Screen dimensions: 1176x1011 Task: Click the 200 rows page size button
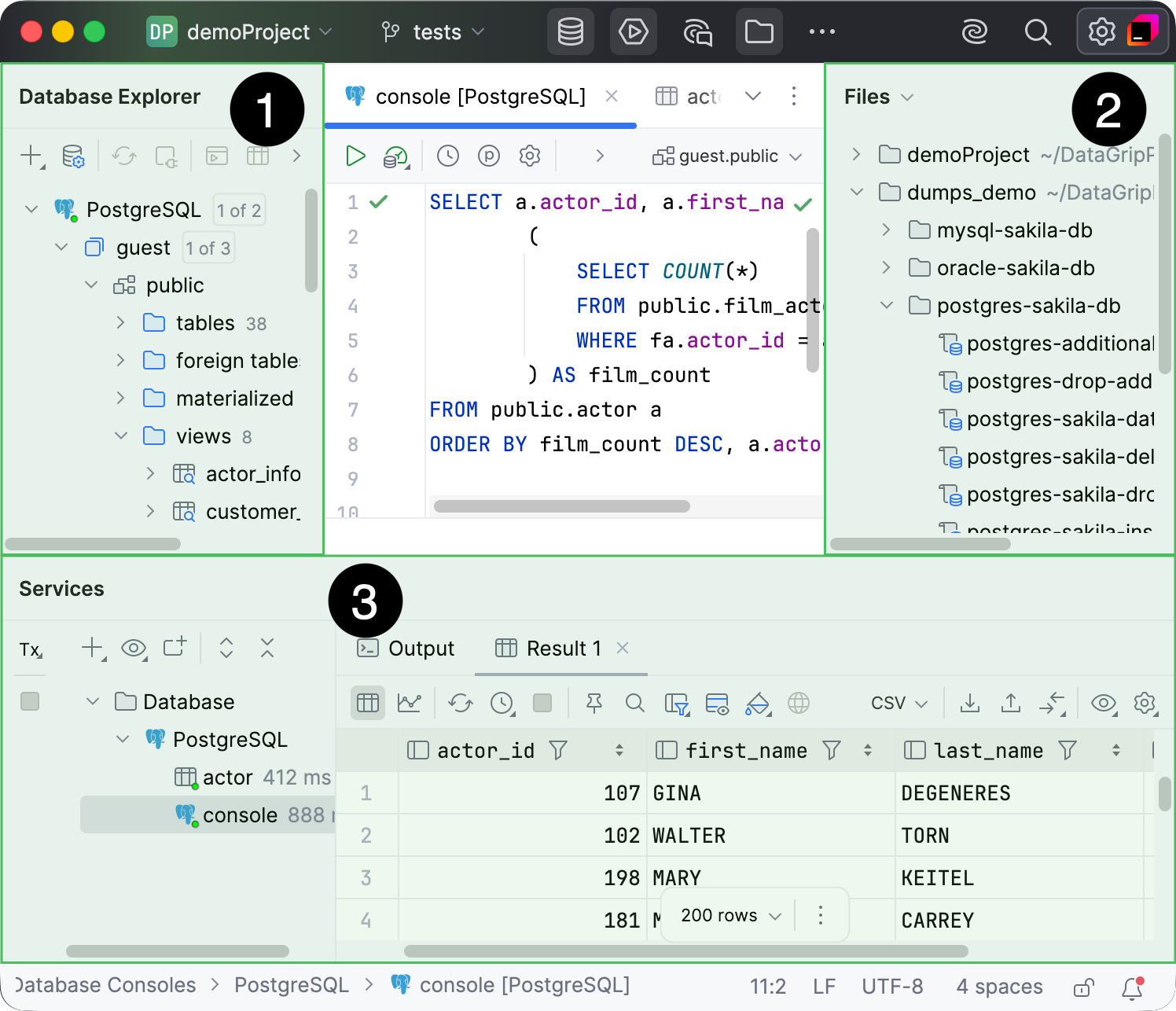click(x=731, y=915)
